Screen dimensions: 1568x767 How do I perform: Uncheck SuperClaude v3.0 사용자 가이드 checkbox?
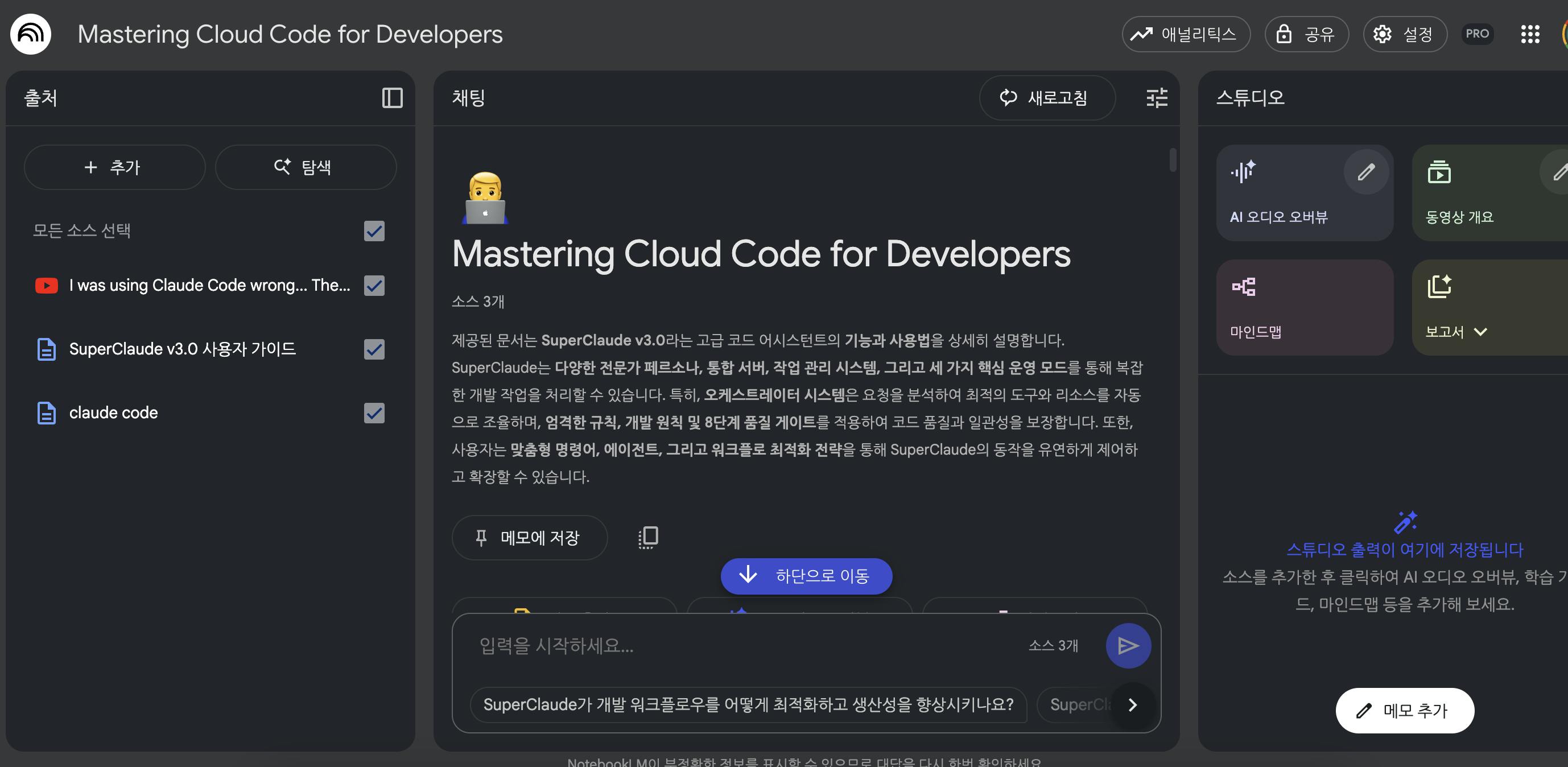click(374, 349)
